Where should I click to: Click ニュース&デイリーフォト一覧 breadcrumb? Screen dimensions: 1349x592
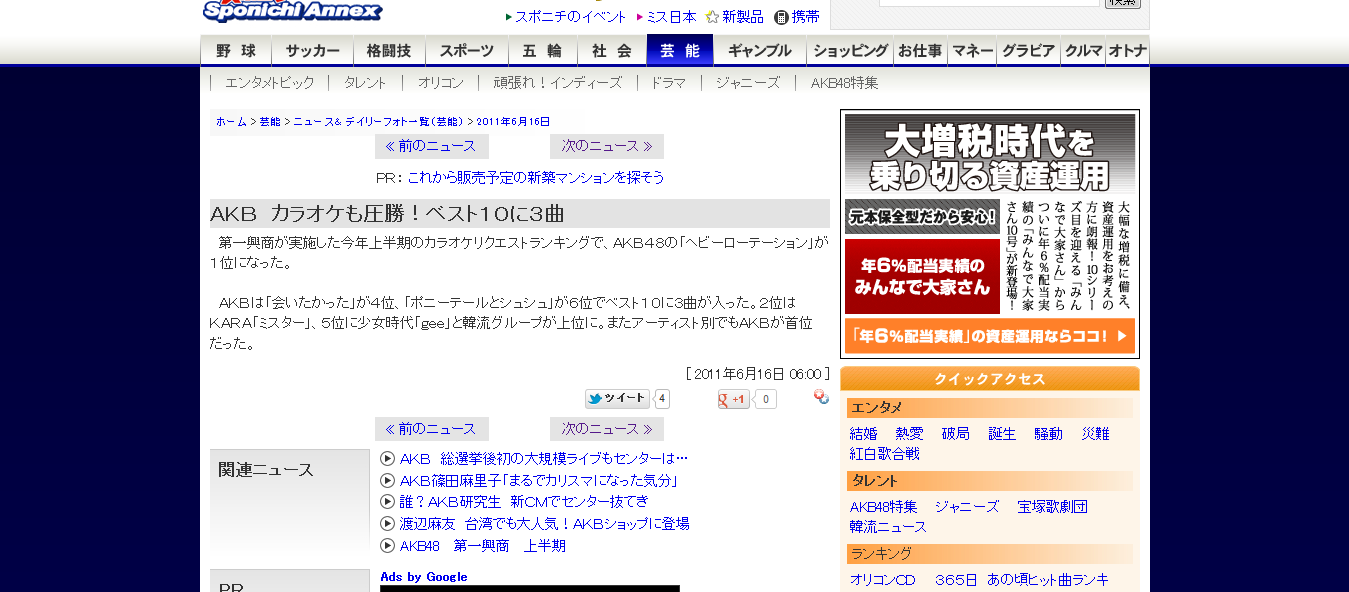[x=378, y=122]
